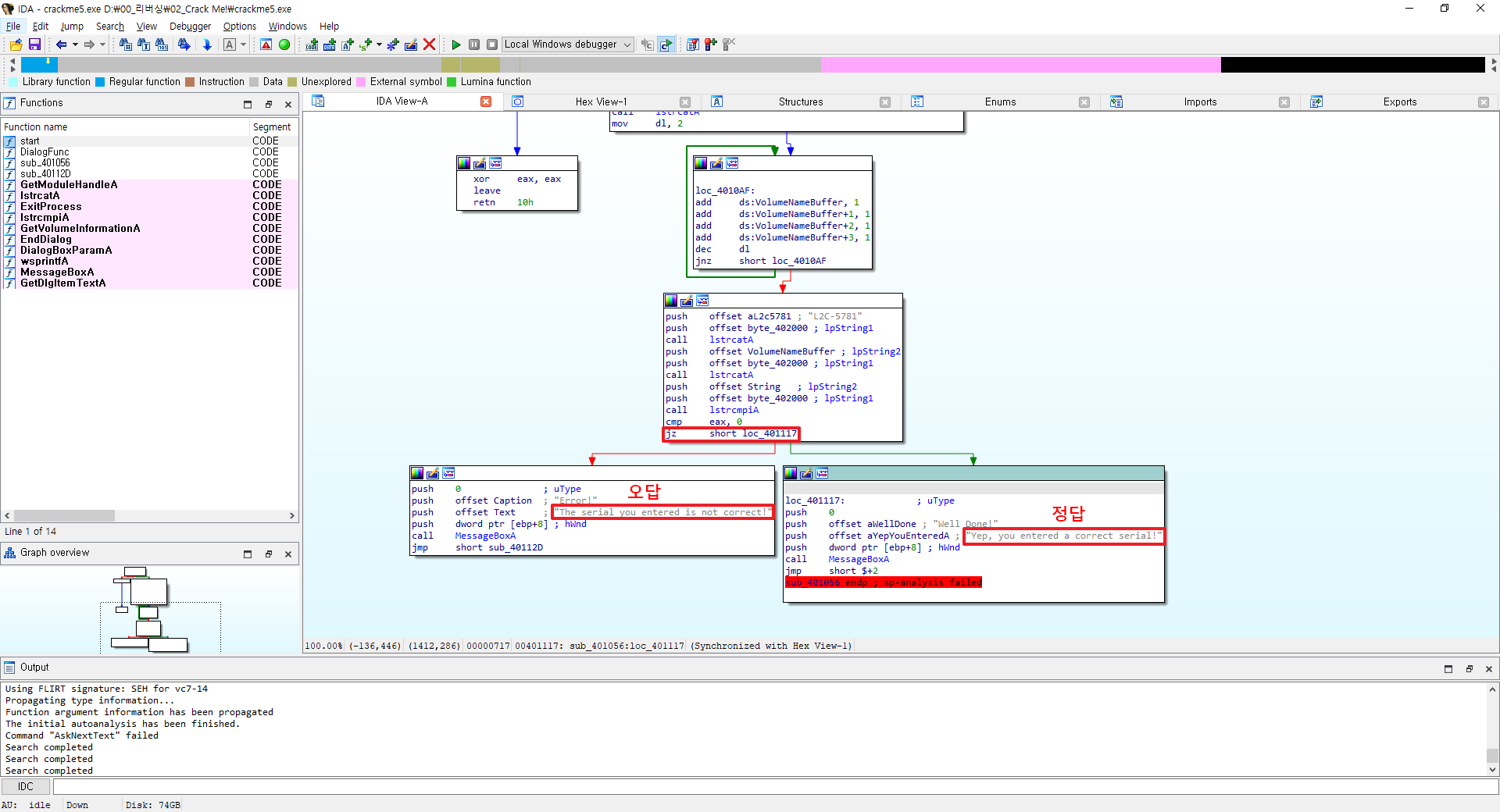Open the Windows menu
The image size is (1500, 812).
pos(288,26)
